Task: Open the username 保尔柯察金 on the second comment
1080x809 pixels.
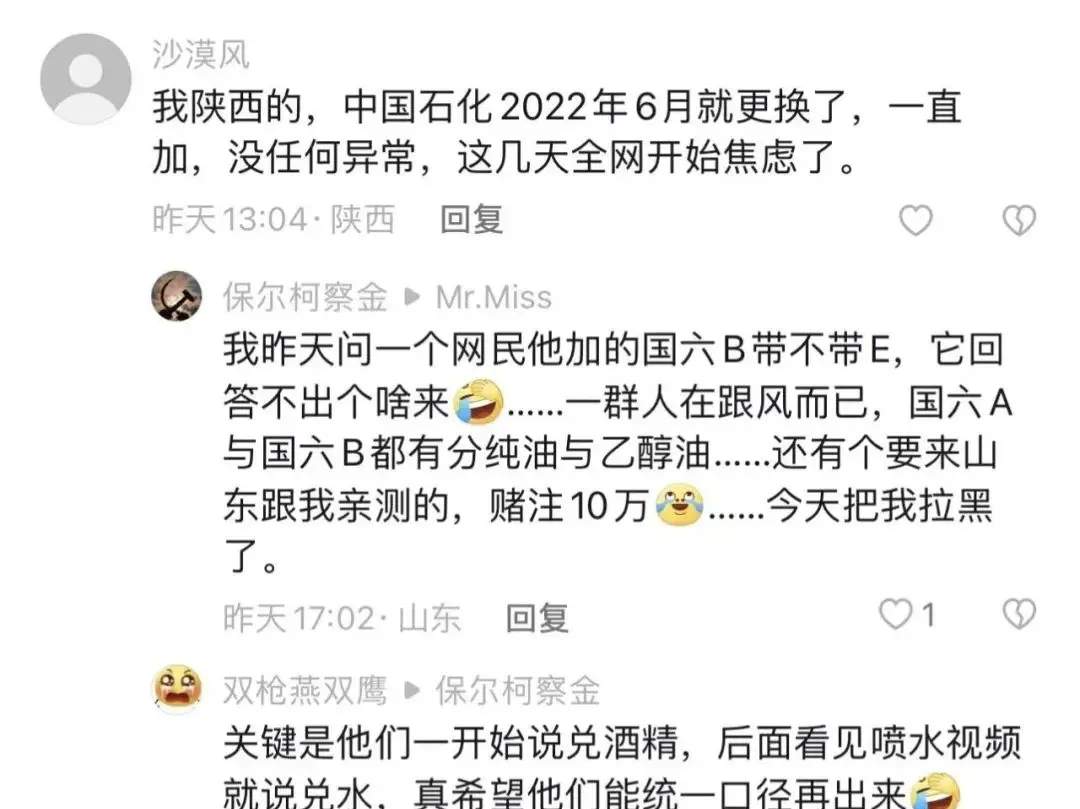Action: [305, 297]
